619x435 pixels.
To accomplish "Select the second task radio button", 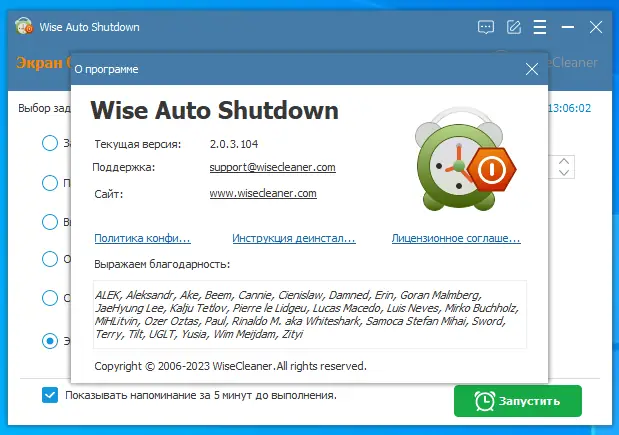I will coord(50,183).
